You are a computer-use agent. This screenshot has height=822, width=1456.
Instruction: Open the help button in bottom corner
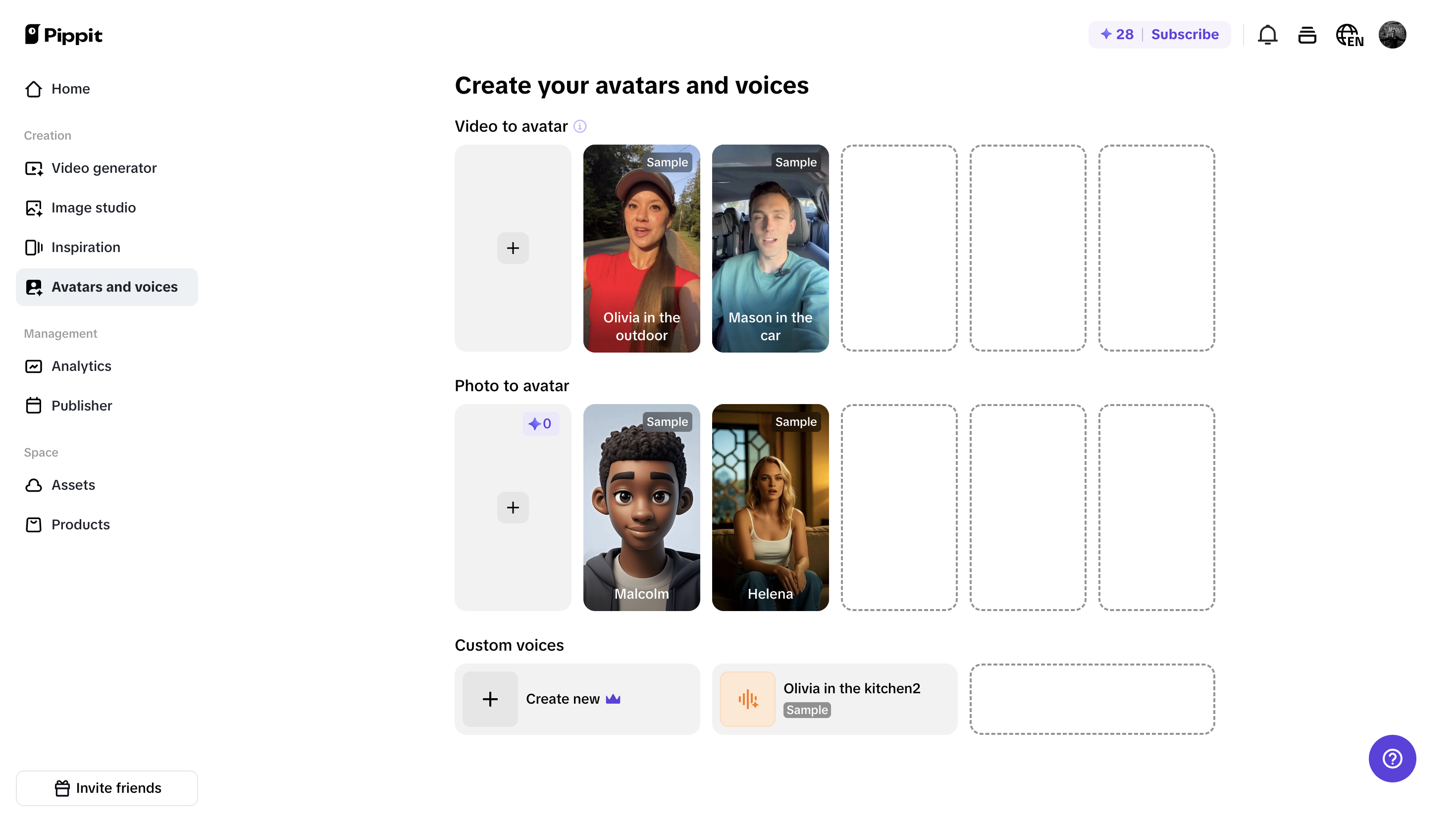[x=1392, y=758]
